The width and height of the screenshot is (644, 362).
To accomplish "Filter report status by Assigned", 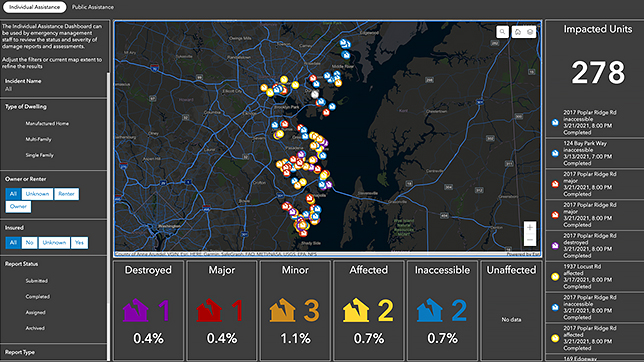I will tap(35, 313).
